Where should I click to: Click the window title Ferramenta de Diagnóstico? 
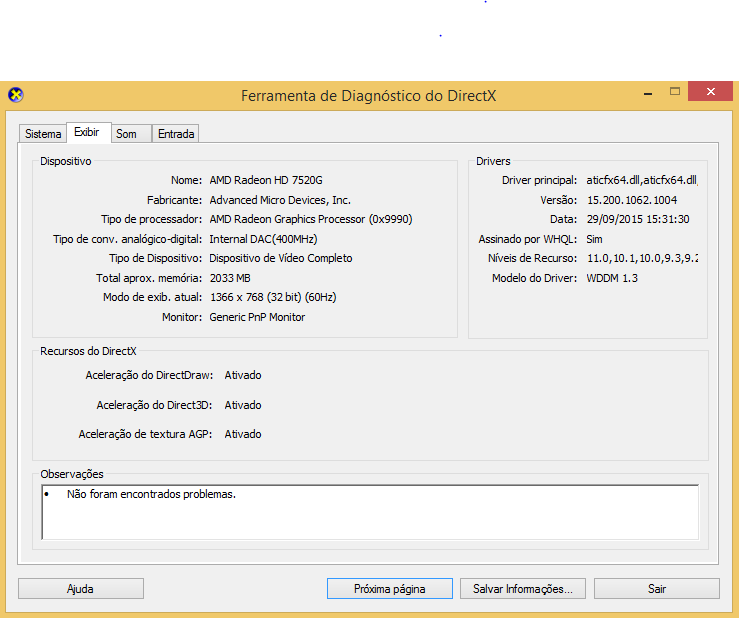[368, 96]
